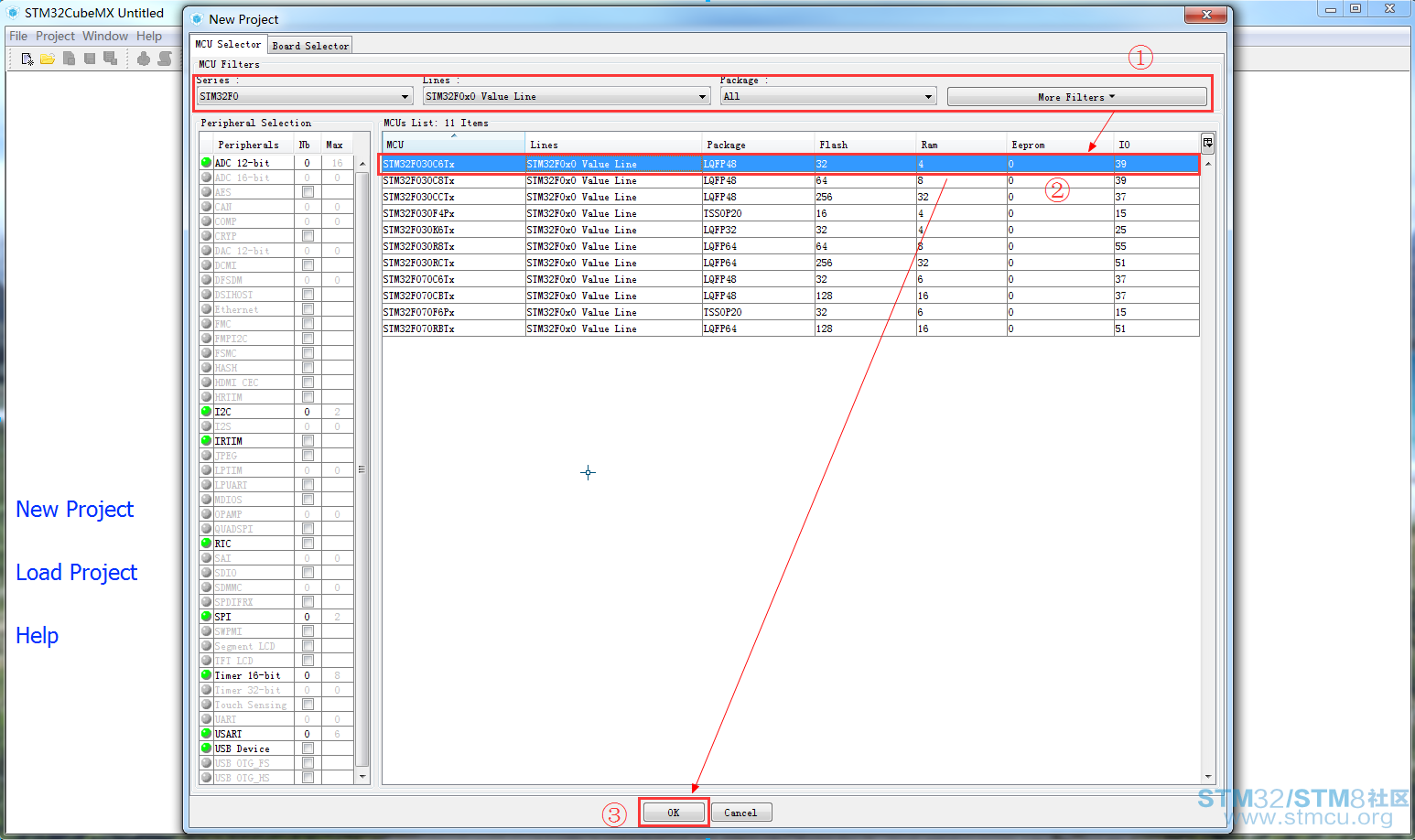The image size is (1415, 840).
Task: Click the green status dot for USART
Action: [206, 733]
